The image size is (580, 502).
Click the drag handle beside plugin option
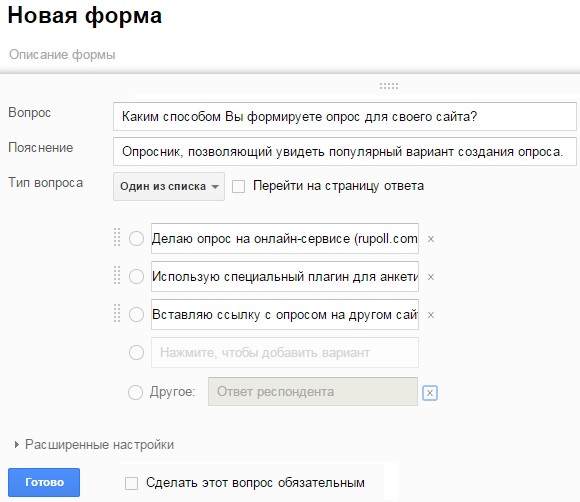click(x=117, y=275)
